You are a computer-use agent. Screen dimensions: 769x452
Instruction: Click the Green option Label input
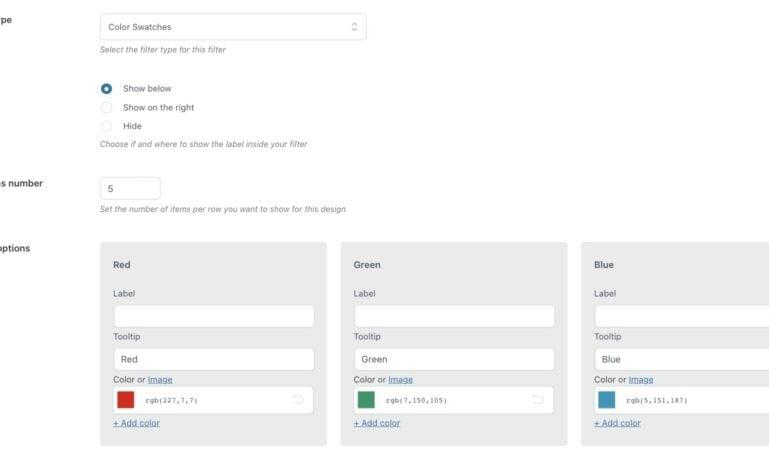coord(454,316)
